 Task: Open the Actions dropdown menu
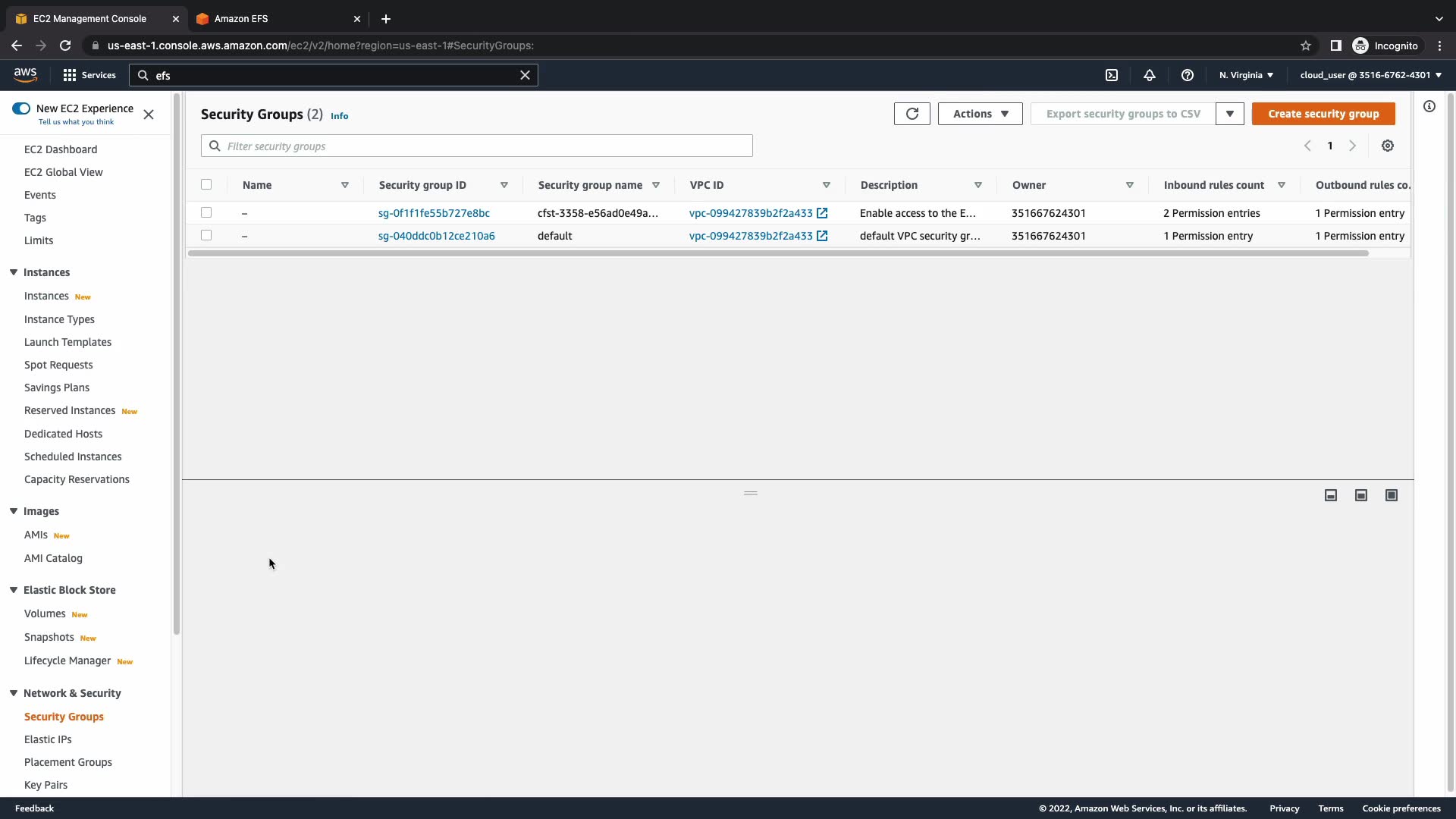[980, 114]
